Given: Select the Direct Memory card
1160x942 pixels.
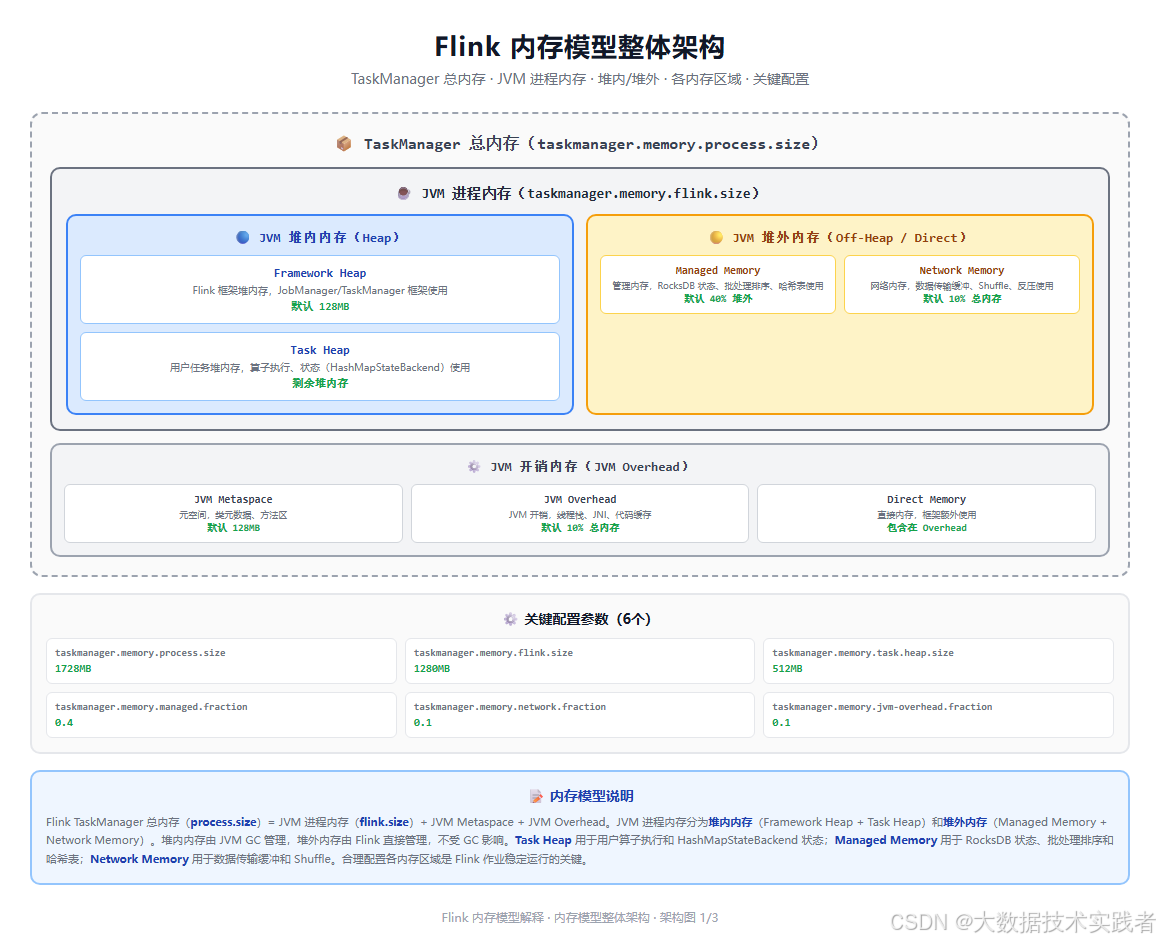Looking at the screenshot, I should (x=926, y=514).
